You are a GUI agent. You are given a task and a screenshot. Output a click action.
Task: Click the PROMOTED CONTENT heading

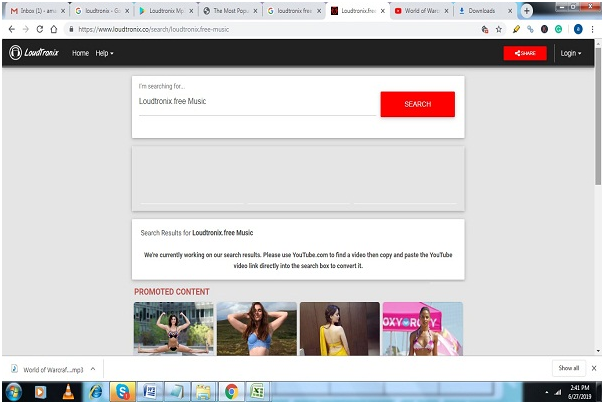[x=172, y=292]
